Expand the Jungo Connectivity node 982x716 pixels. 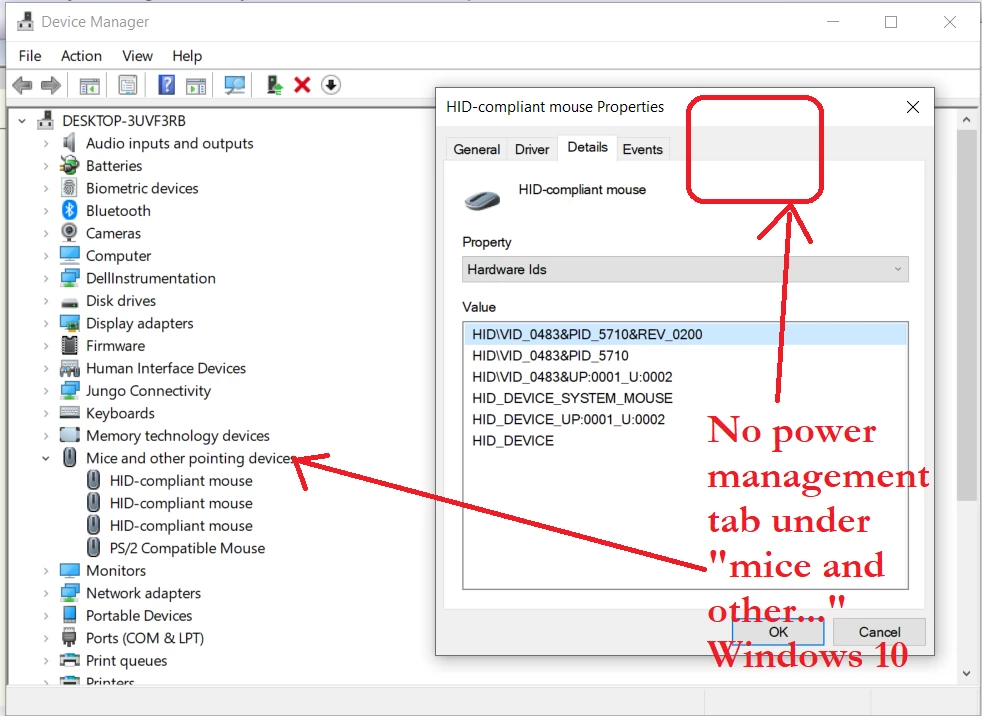[46, 391]
